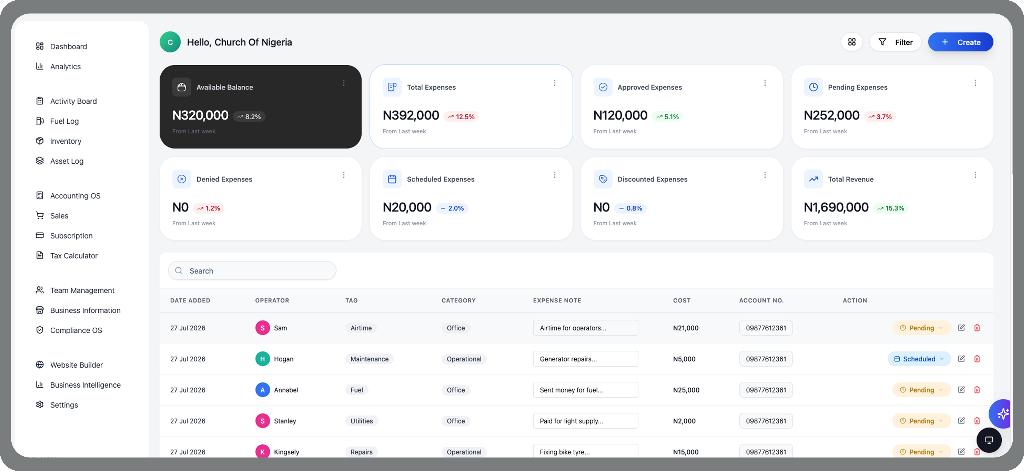
Task: Click the Total Expenses icon
Action: pos(392,87)
